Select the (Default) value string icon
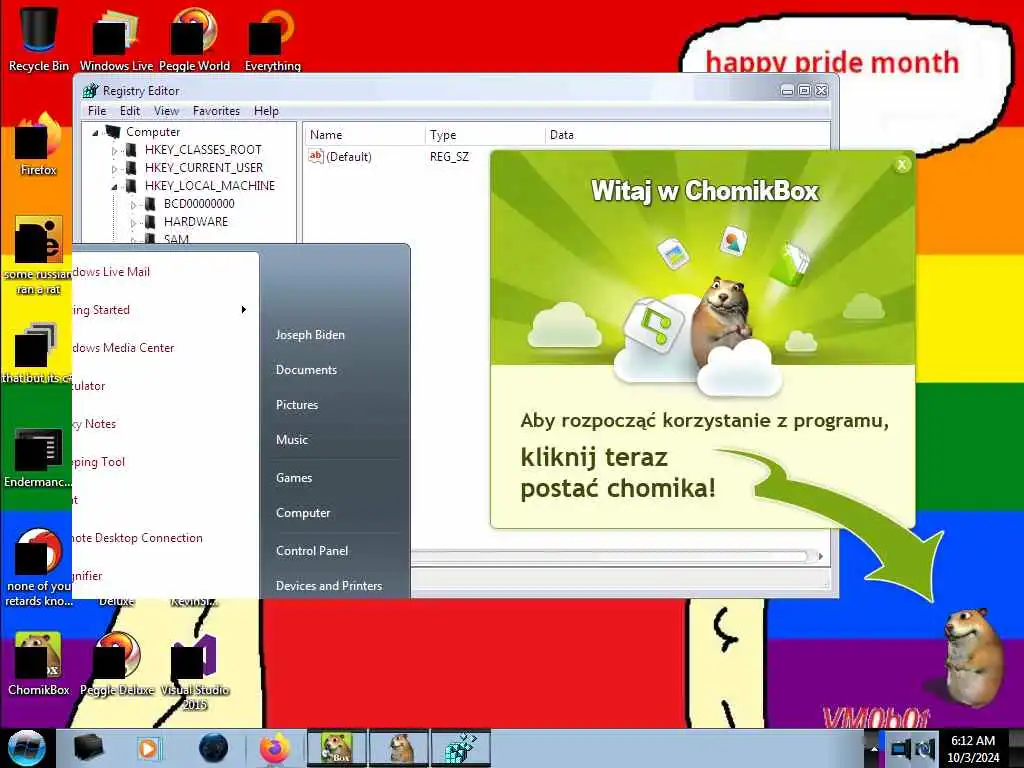1024x768 pixels. pos(316,156)
